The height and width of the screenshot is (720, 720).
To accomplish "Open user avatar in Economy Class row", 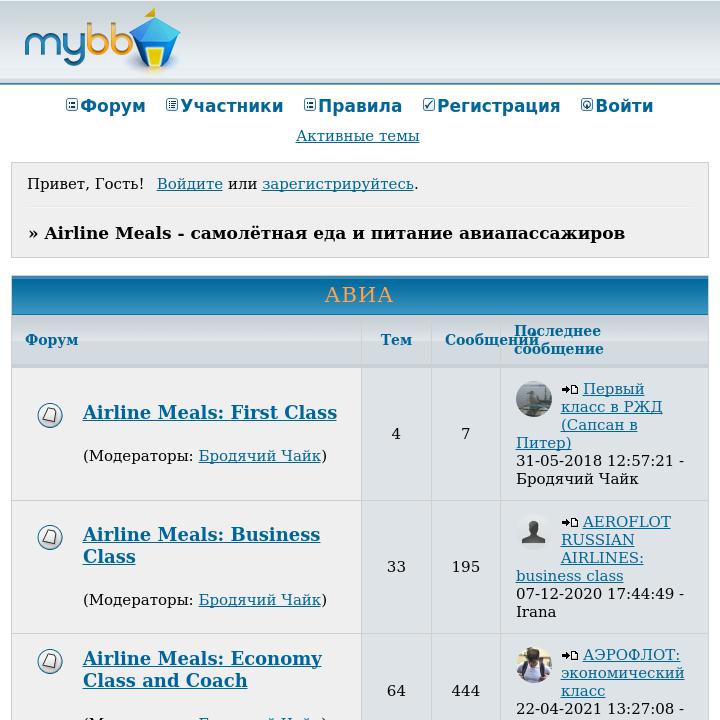I will [534, 665].
